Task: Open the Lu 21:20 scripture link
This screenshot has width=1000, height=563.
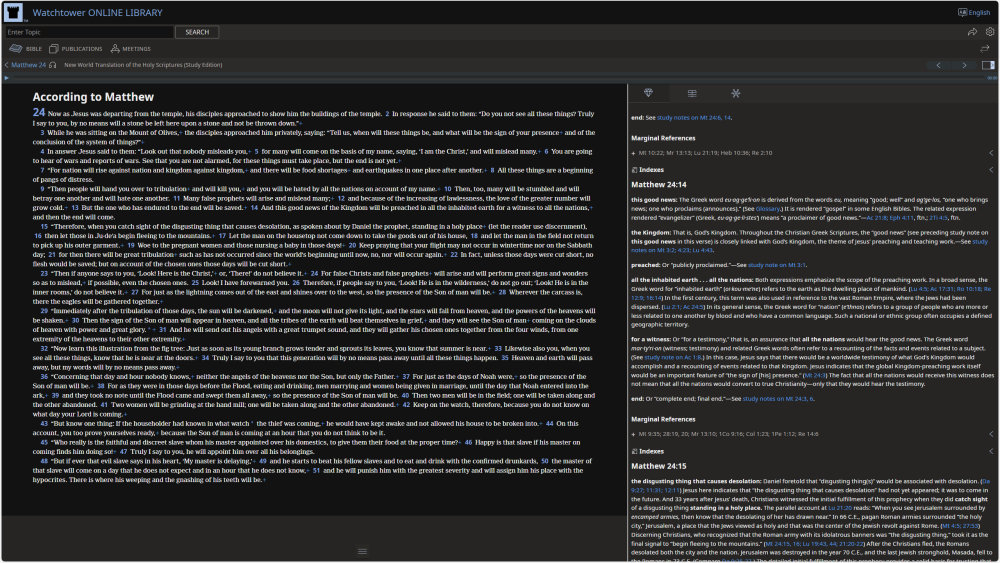Action: [x=840, y=508]
